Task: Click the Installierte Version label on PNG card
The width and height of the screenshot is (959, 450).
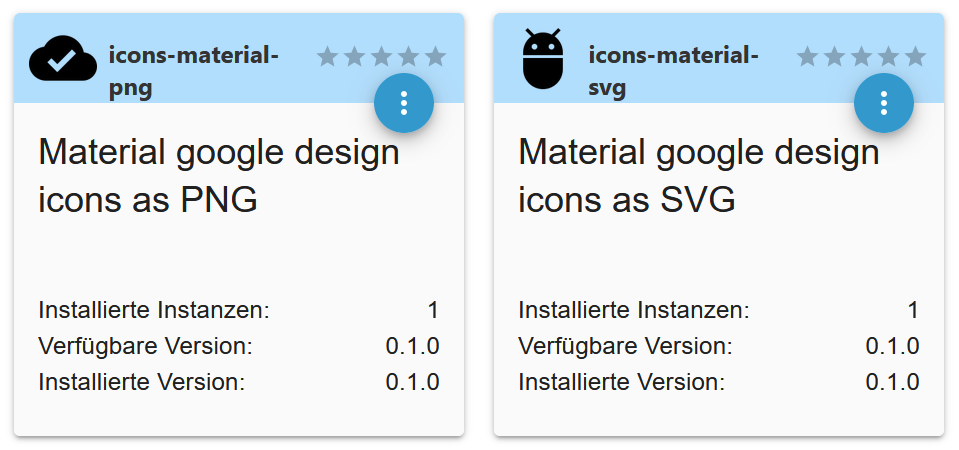Action: (141, 382)
